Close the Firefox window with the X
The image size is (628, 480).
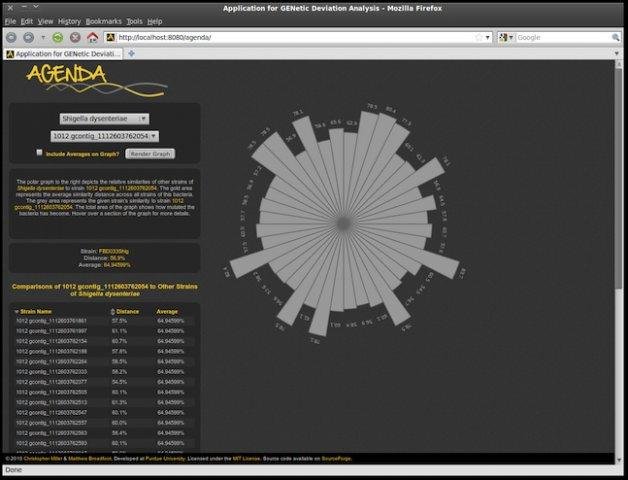tap(10, 7)
